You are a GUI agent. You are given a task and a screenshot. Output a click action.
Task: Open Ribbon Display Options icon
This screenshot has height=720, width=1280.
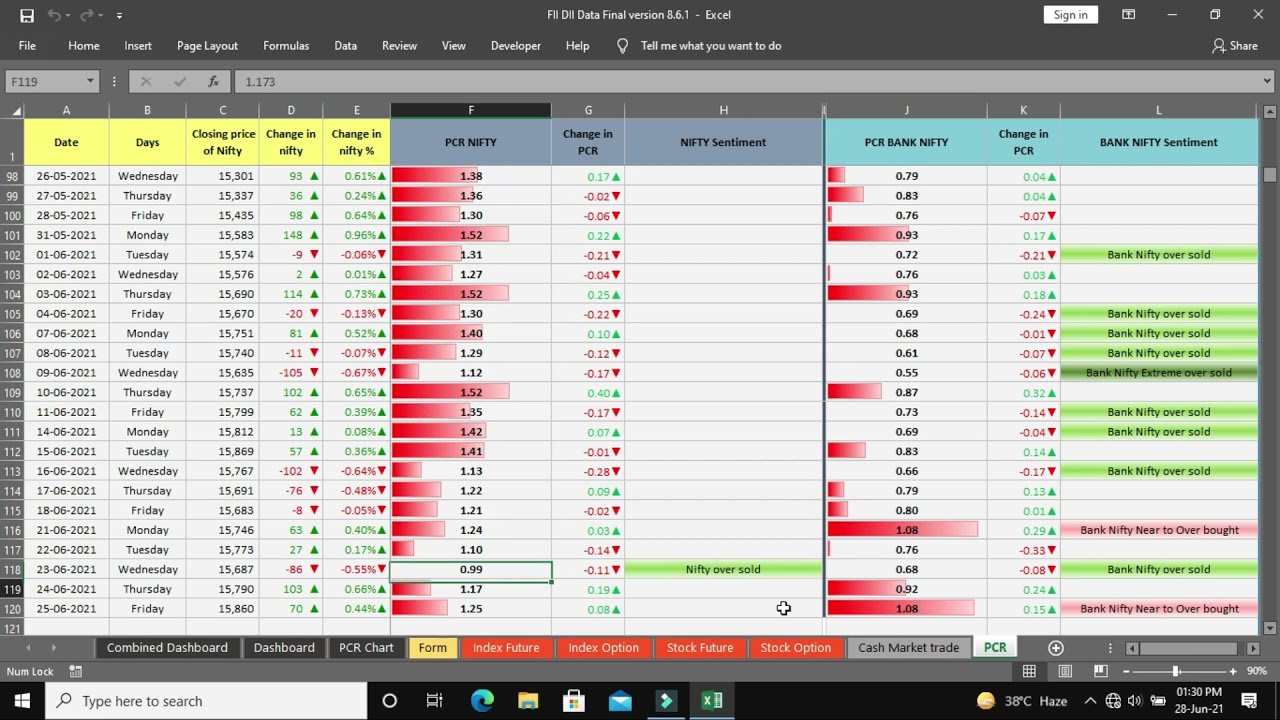[1128, 15]
